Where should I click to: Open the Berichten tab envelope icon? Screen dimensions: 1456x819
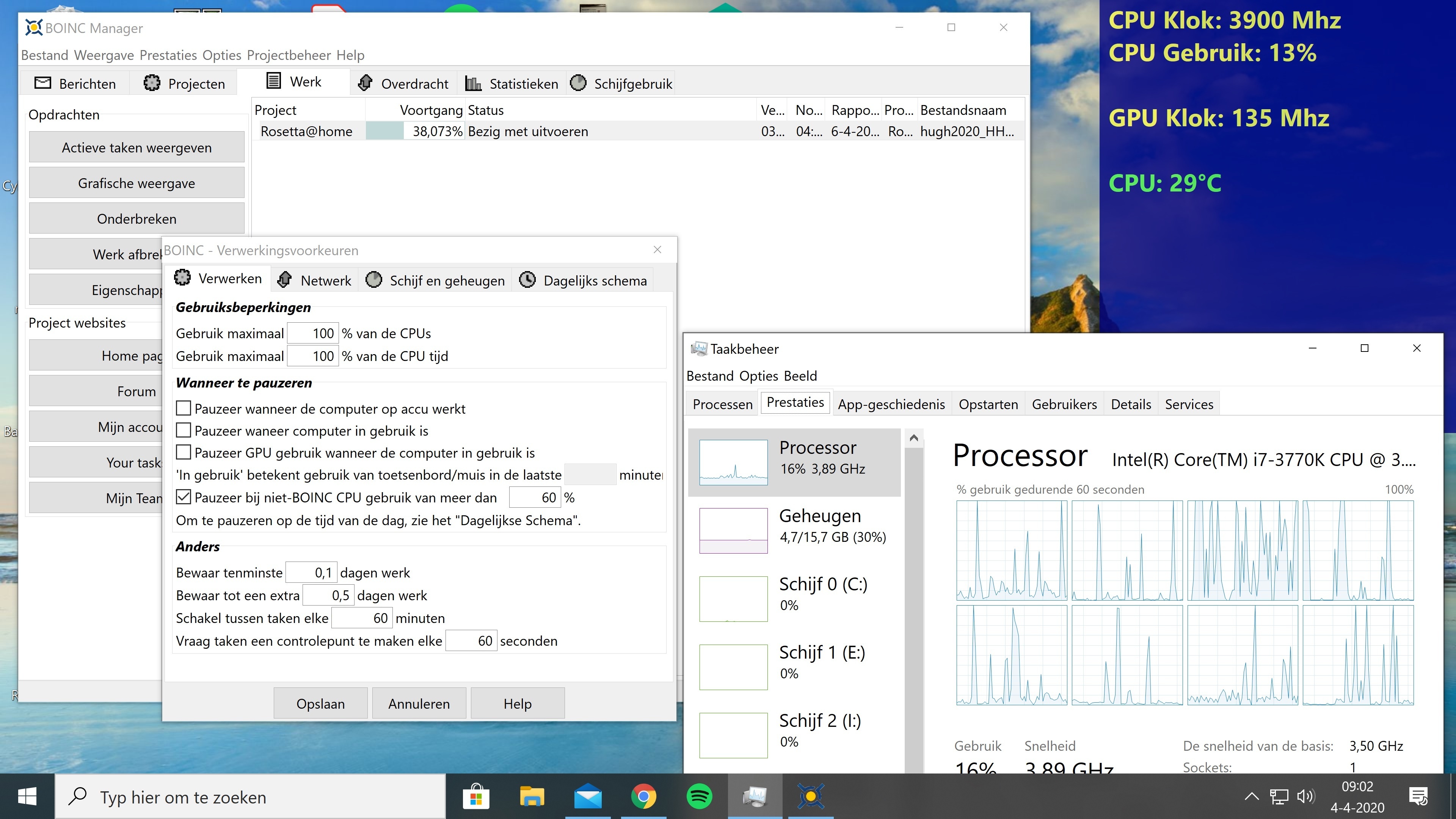click(x=42, y=83)
